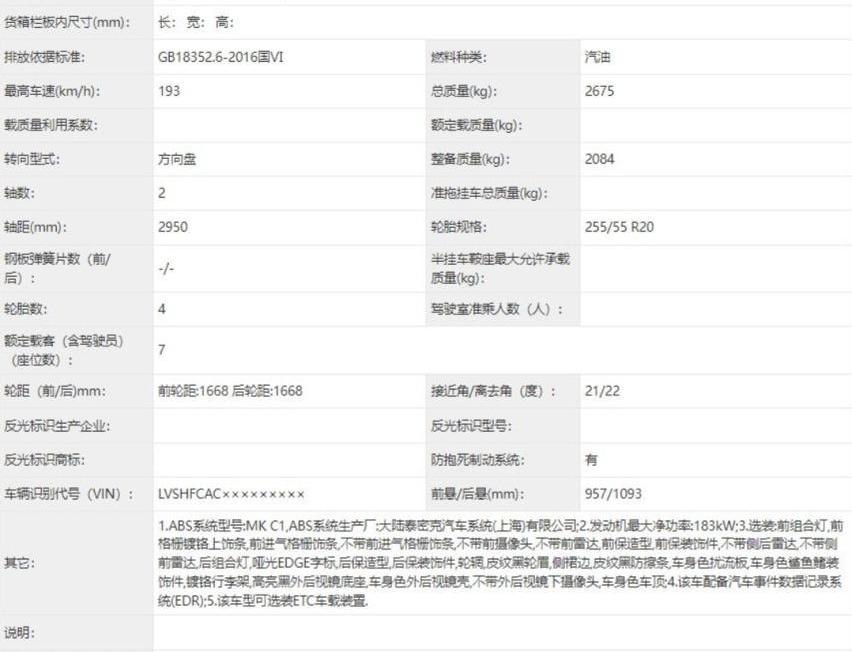Click the 钢板弹簧片数 label
The image size is (852, 652).
coord(57,268)
